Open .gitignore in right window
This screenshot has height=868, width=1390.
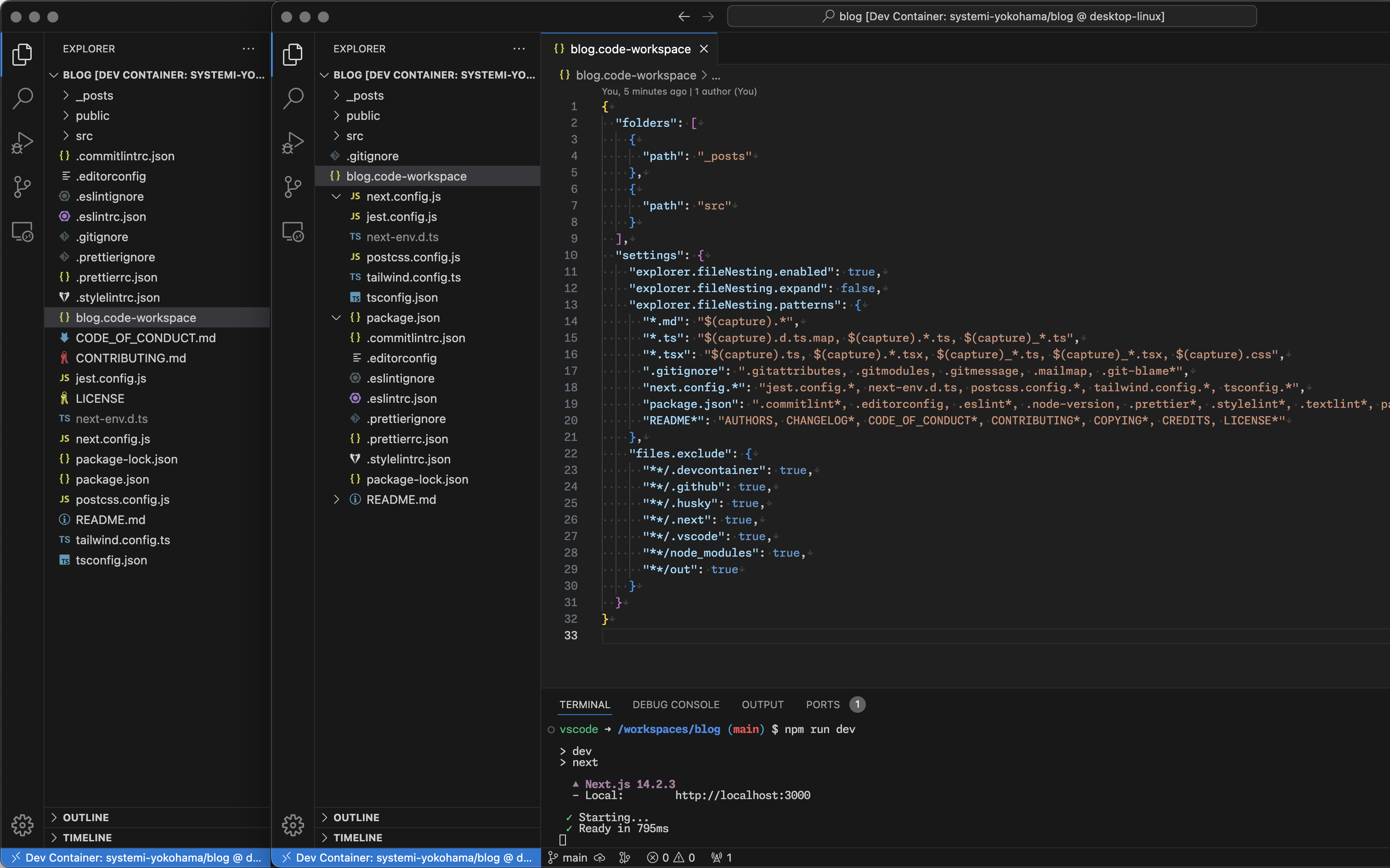pyautogui.click(x=428, y=156)
